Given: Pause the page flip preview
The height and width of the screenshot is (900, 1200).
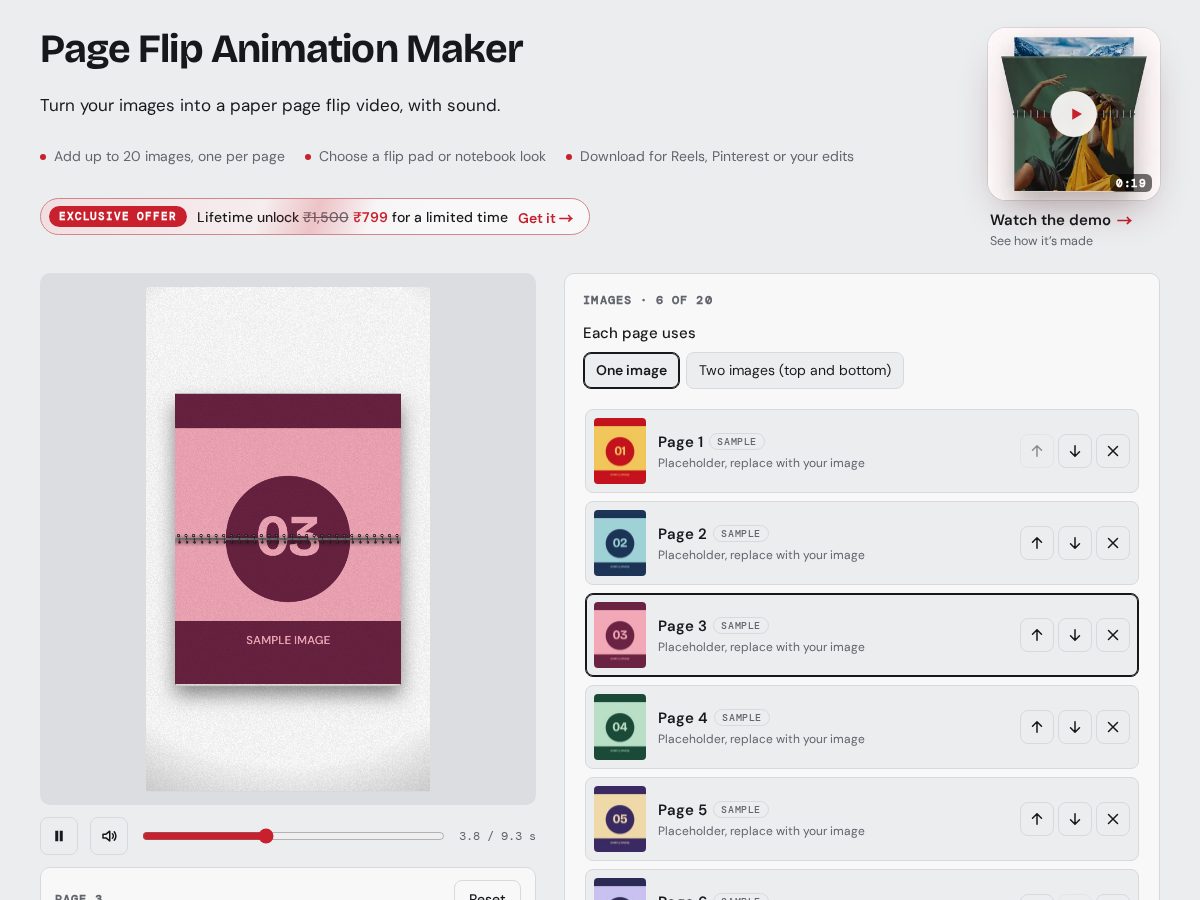Looking at the screenshot, I should pyautogui.click(x=59, y=836).
